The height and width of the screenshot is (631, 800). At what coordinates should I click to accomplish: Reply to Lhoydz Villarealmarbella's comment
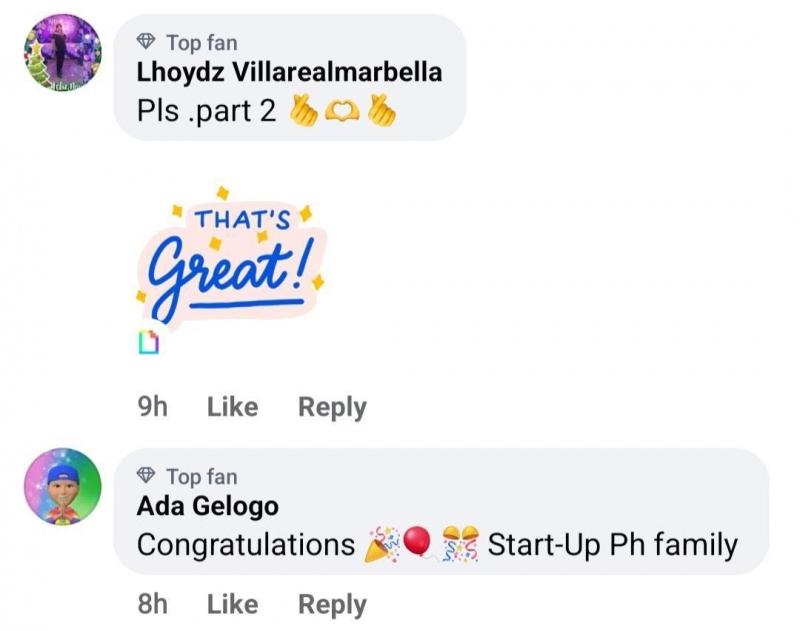[332, 407]
